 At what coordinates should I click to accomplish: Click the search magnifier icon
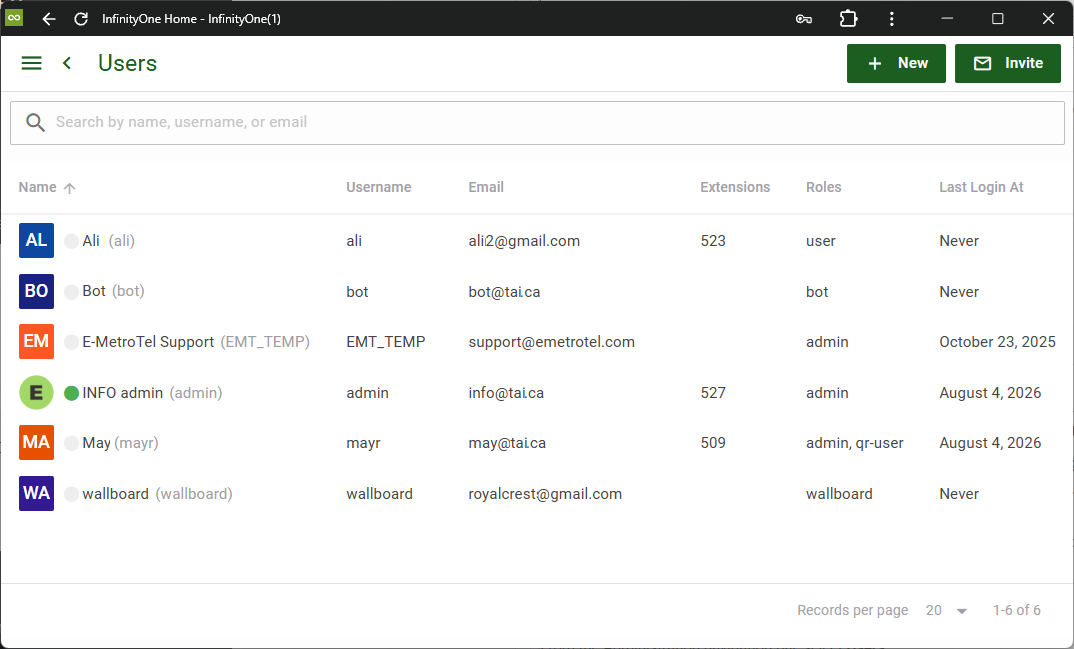point(35,123)
